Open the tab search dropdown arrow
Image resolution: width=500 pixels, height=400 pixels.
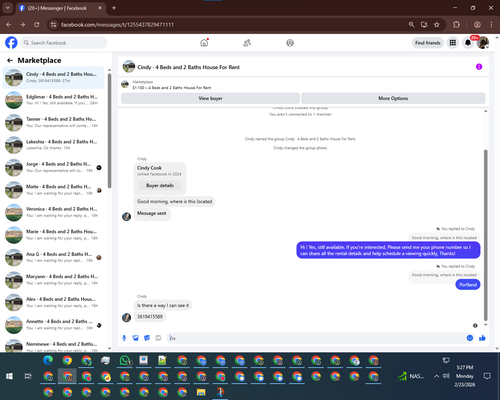coord(7,8)
